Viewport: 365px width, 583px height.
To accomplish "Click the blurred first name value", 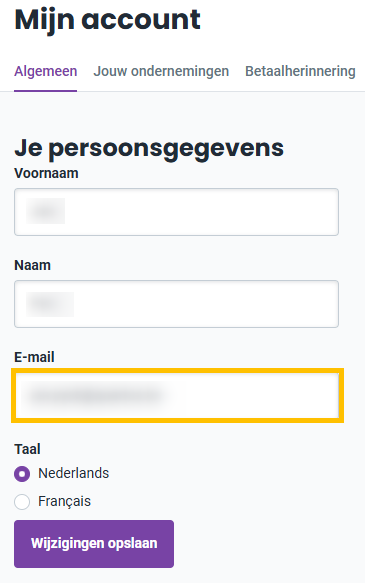I will click(x=45, y=211).
